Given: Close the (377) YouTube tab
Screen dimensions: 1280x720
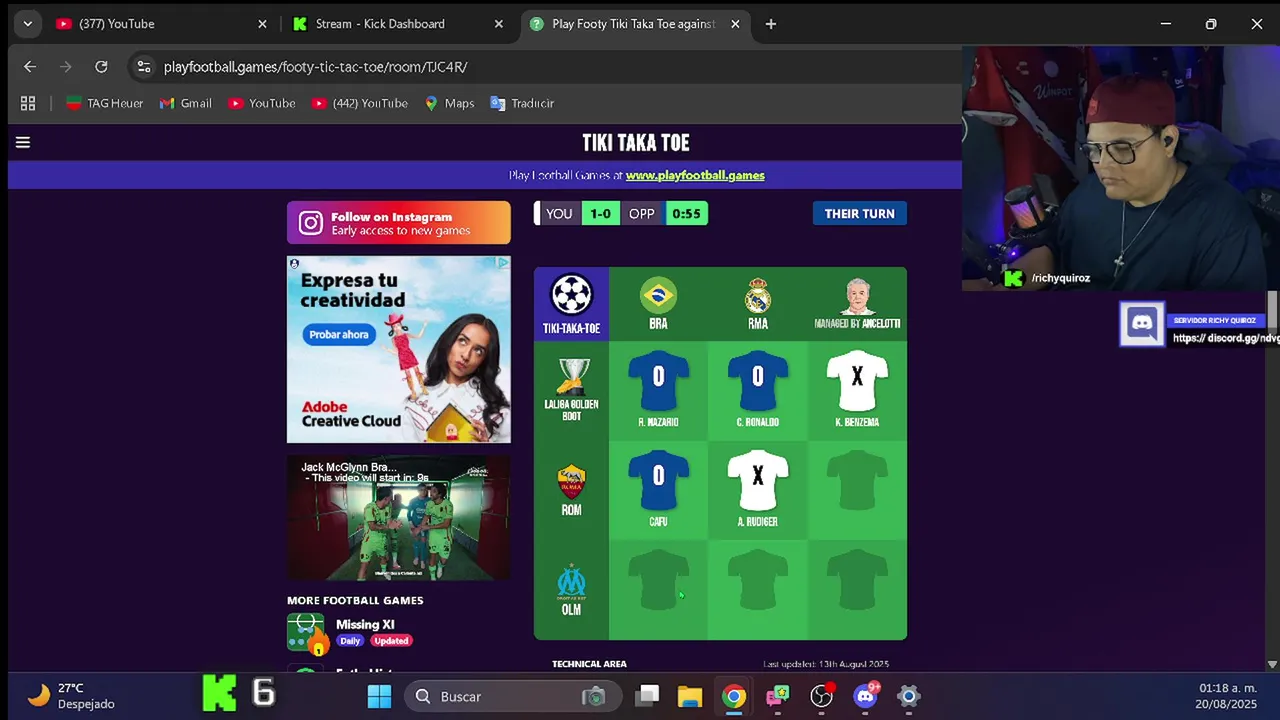Looking at the screenshot, I should 262,24.
